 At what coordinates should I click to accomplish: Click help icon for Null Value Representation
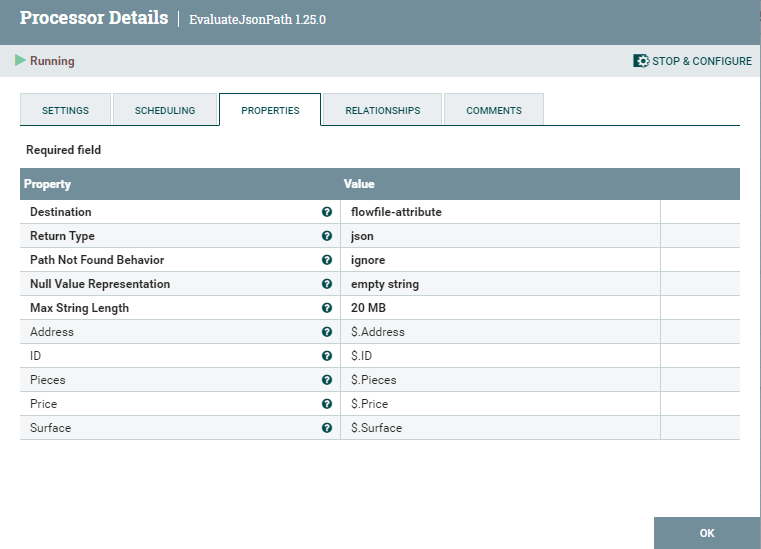327,284
